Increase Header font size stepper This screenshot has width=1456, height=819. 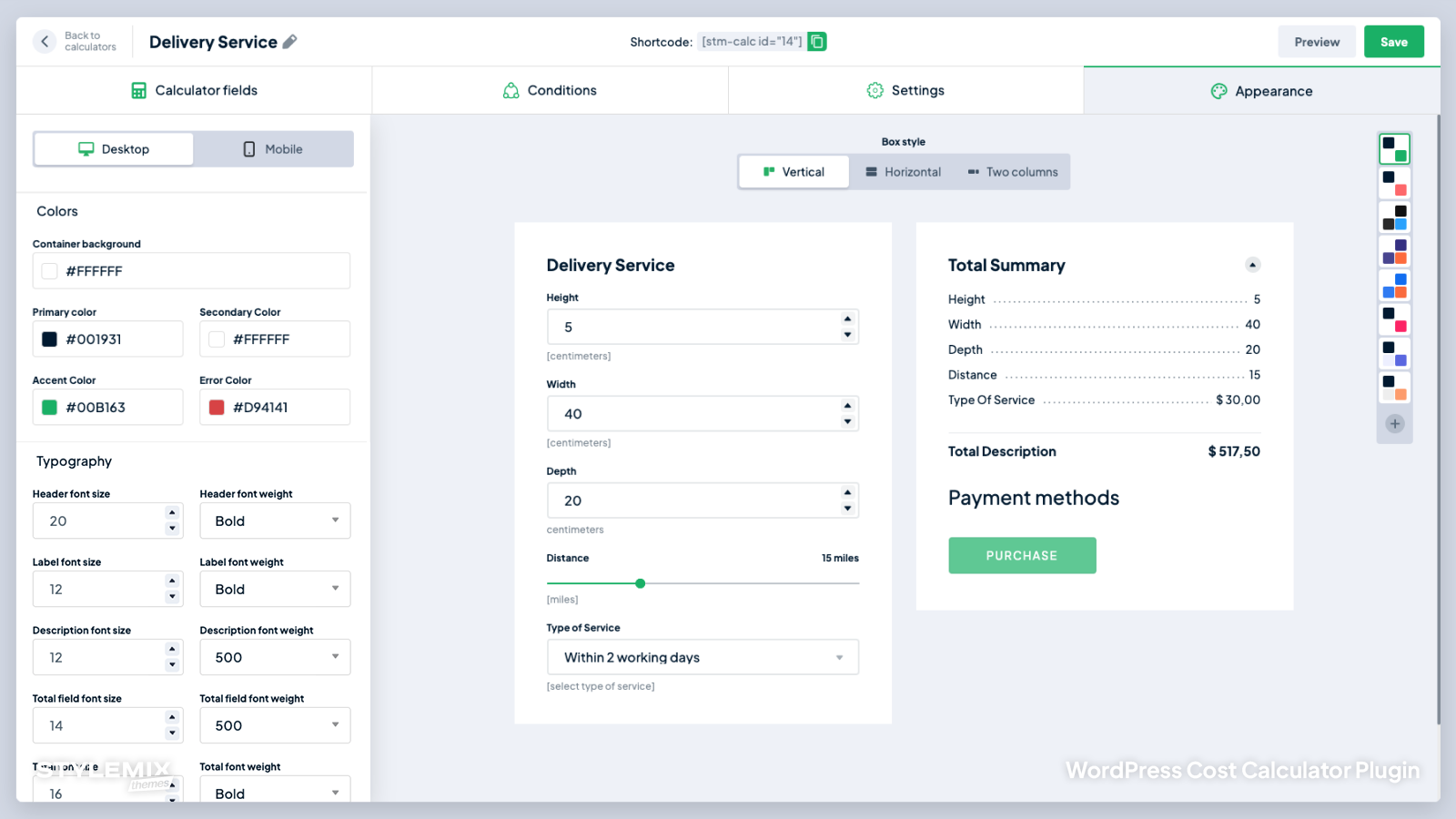tap(172, 512)
